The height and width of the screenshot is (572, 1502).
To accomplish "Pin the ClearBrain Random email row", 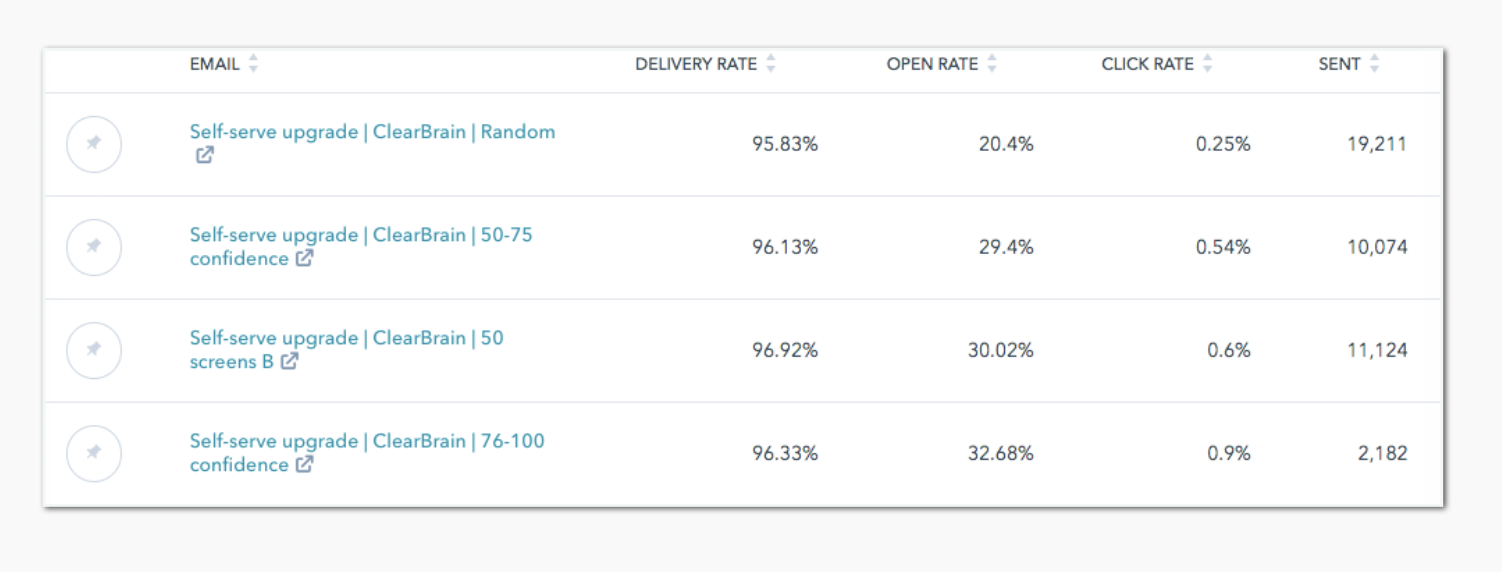I will pyautogui.click(x=94, y=144).
